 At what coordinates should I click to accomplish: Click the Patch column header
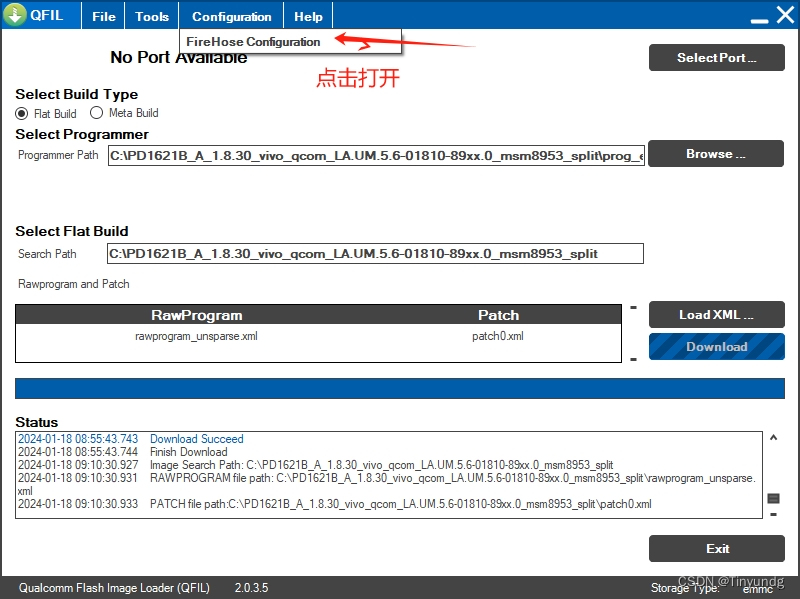(498, 315)
